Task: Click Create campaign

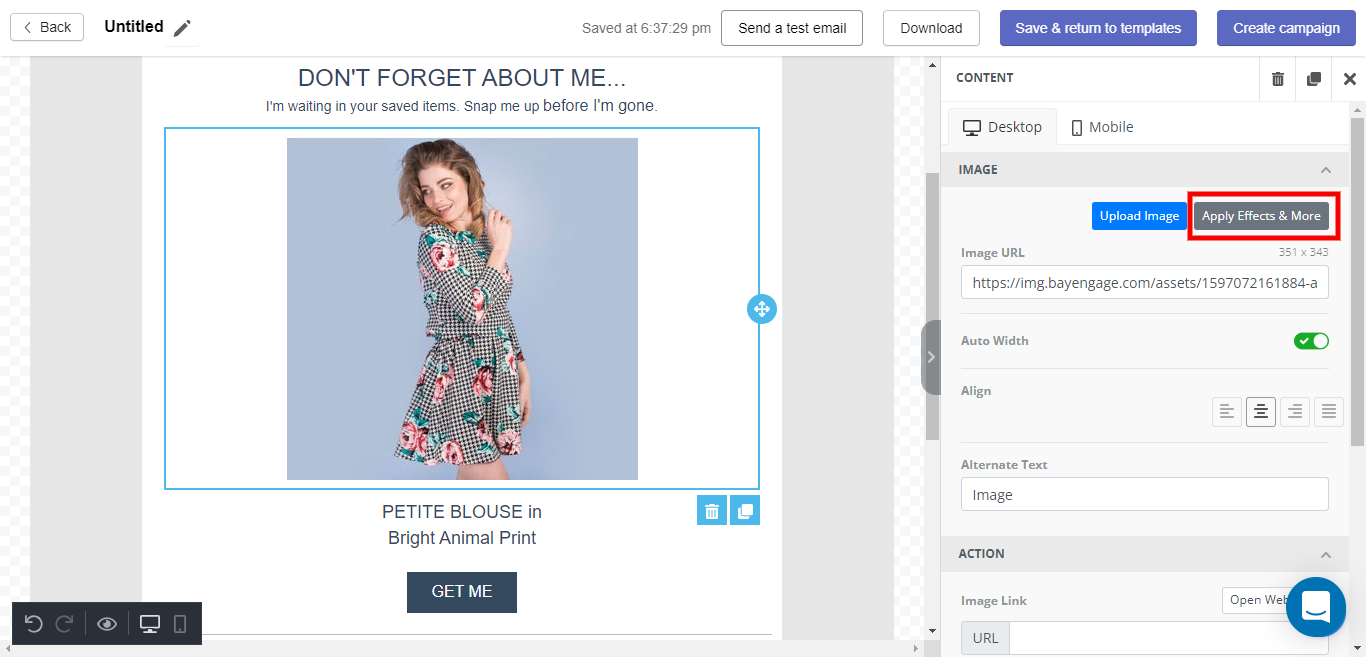Action: [x=1286, y=28]
